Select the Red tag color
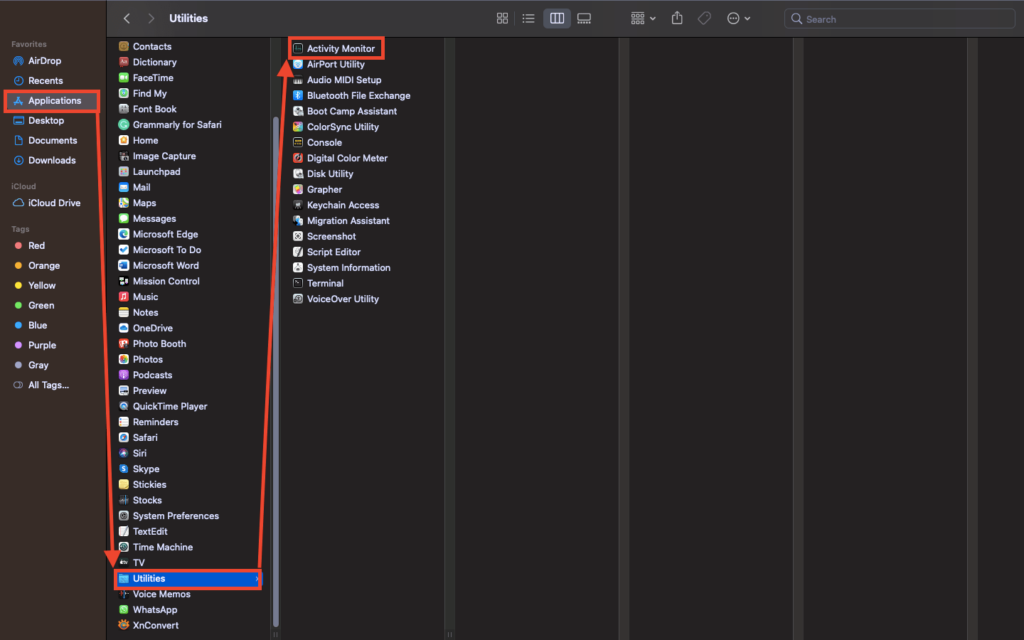 tap(36, 245)
